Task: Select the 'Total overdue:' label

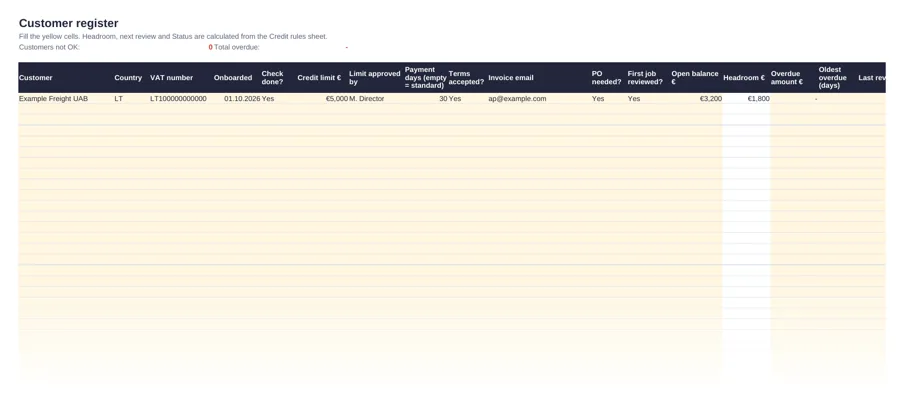Action: (236, 47)
